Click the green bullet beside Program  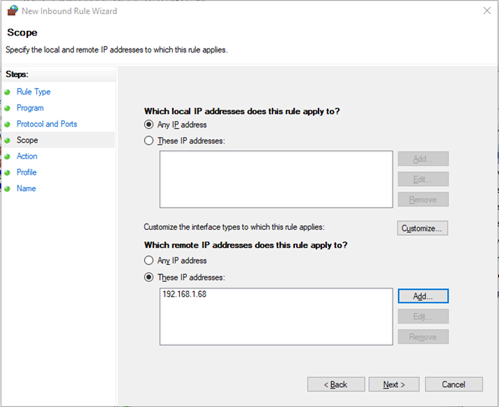click(x=7, y=108)
